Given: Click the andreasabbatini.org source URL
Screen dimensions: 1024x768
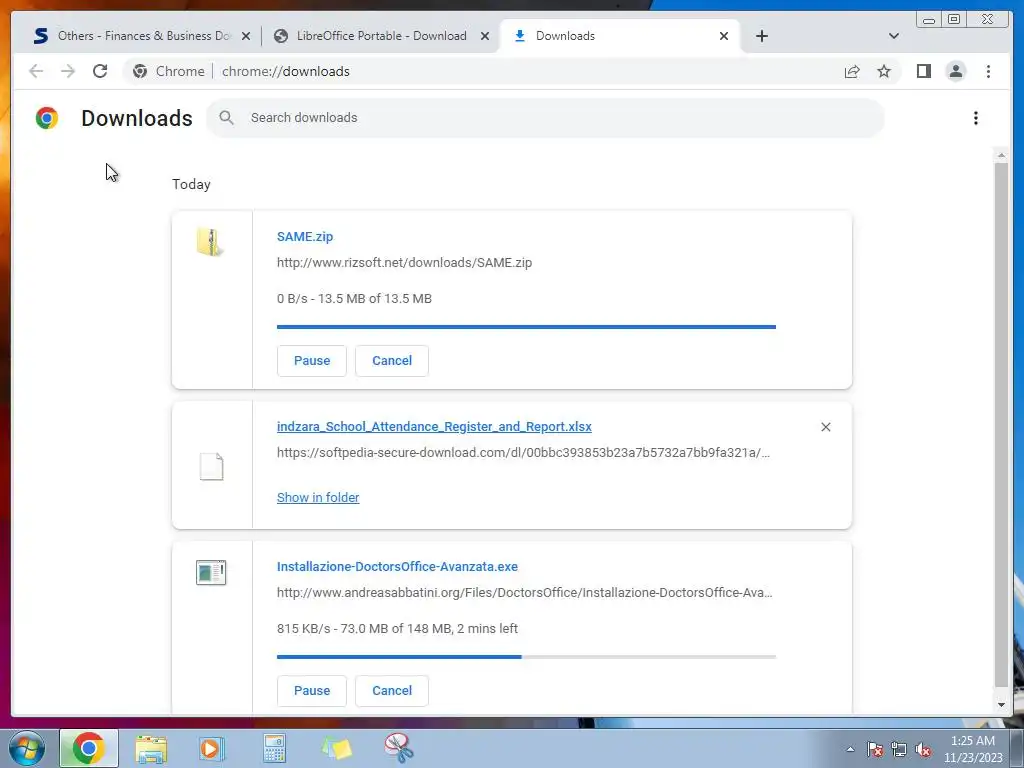Looking at the screenshot, I should (x=524, y=592).
